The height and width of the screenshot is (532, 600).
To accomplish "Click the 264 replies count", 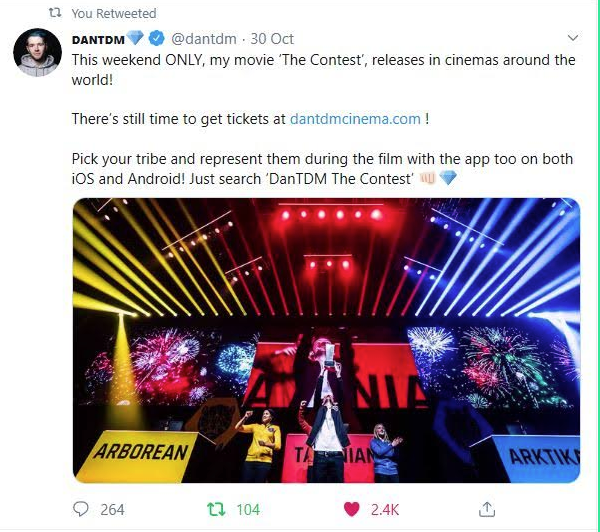I will 112,510.
